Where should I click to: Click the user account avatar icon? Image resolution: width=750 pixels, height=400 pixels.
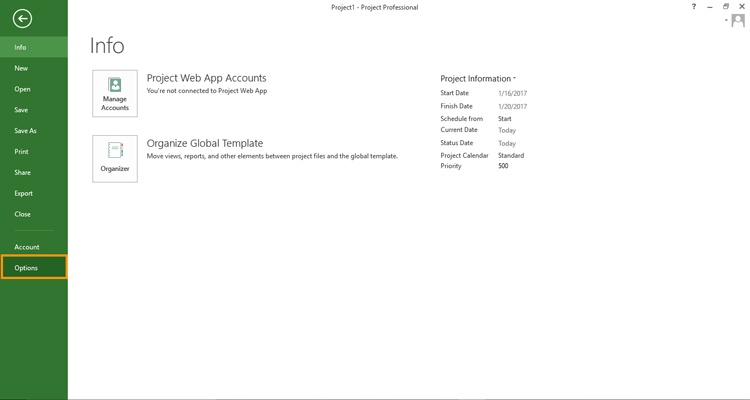coord(738,21)
